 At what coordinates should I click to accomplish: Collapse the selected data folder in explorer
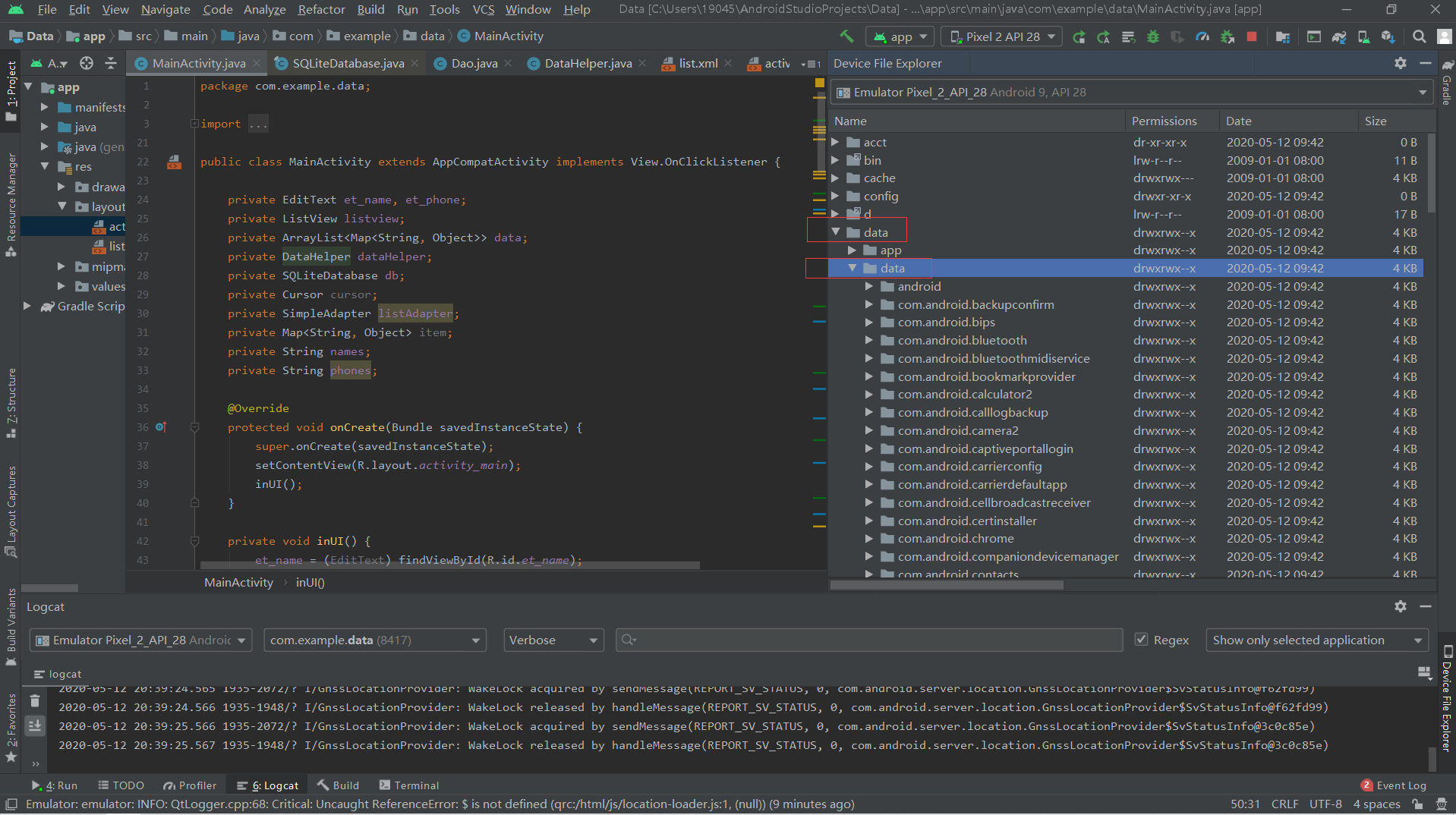pyautogui.click(x=852, y=268)
